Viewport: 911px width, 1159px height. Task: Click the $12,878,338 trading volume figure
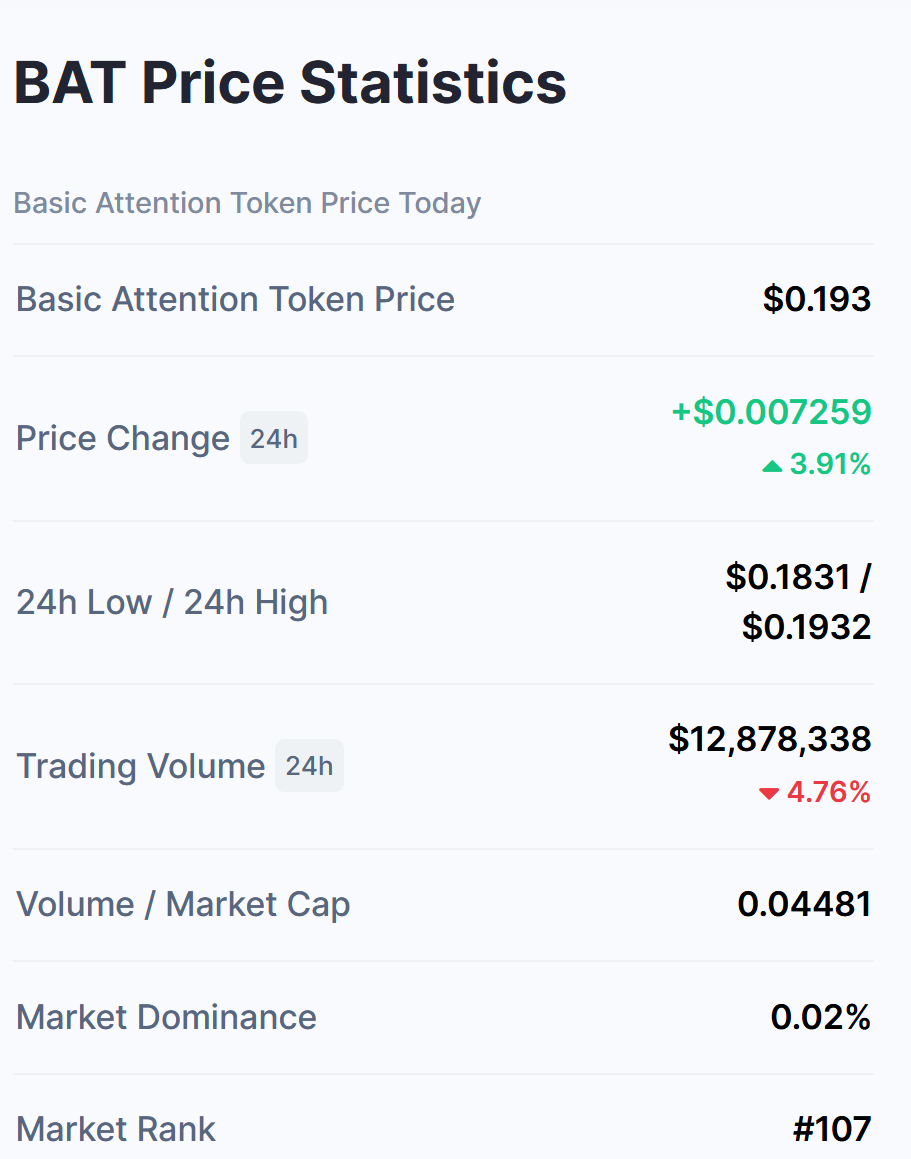tap(770, 739)
